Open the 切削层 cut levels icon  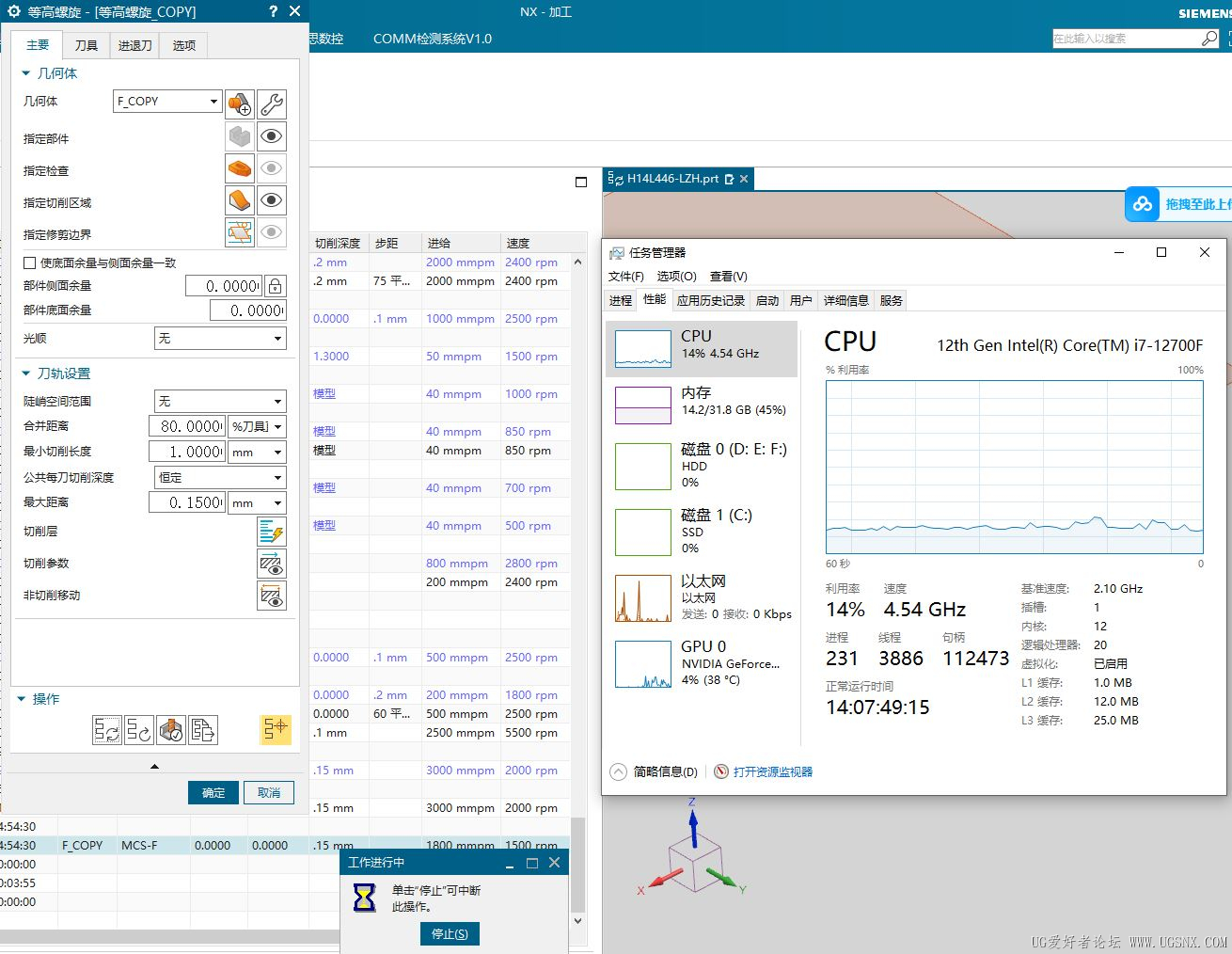click(271, 532)
